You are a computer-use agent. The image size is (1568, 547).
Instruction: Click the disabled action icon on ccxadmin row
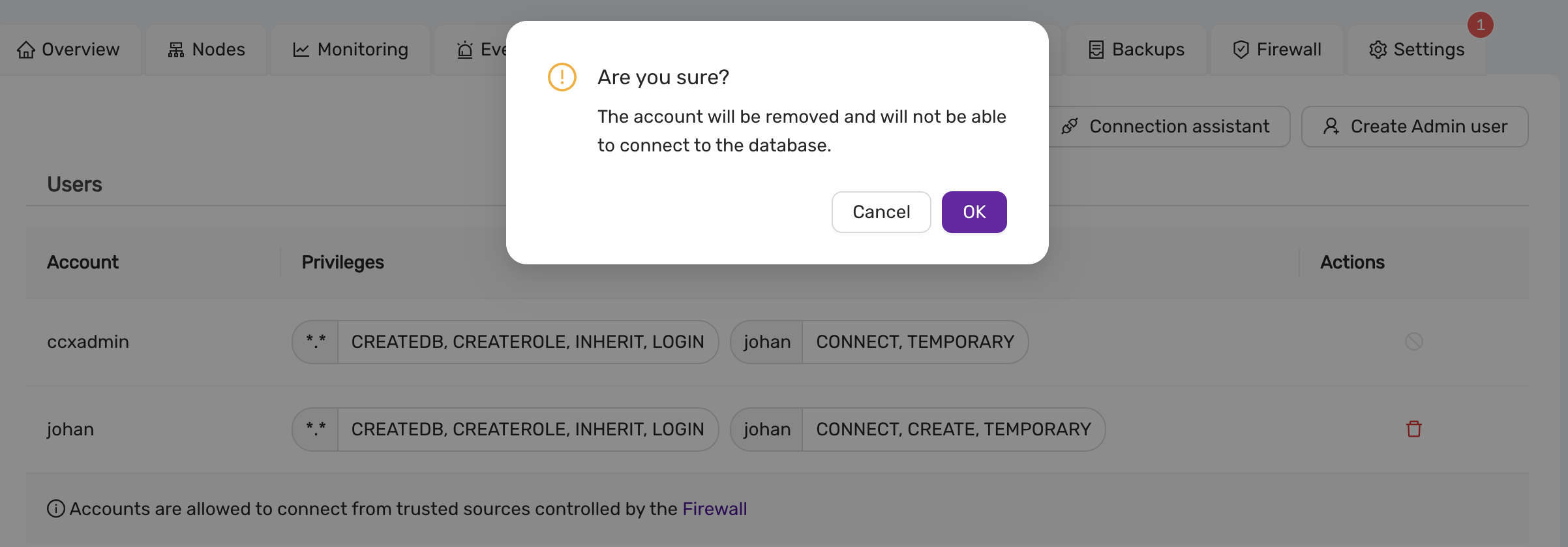click(x=1413, y=341)
